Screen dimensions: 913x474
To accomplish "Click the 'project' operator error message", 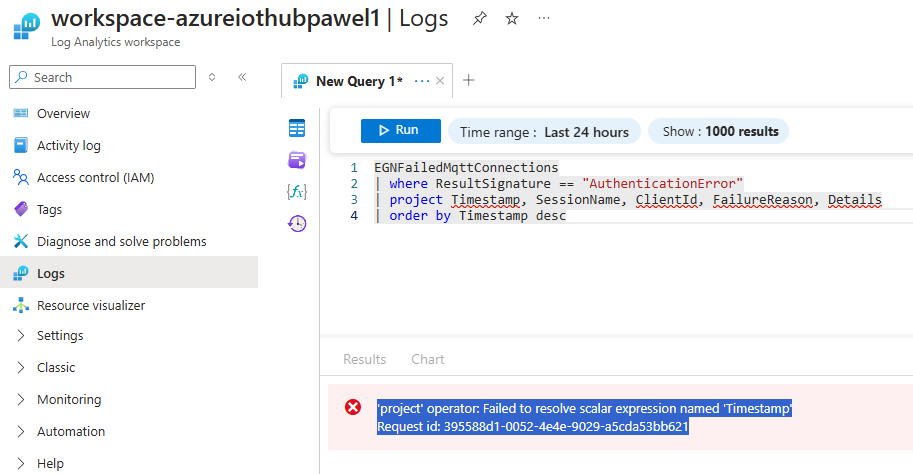I will (x=584, y=408).
